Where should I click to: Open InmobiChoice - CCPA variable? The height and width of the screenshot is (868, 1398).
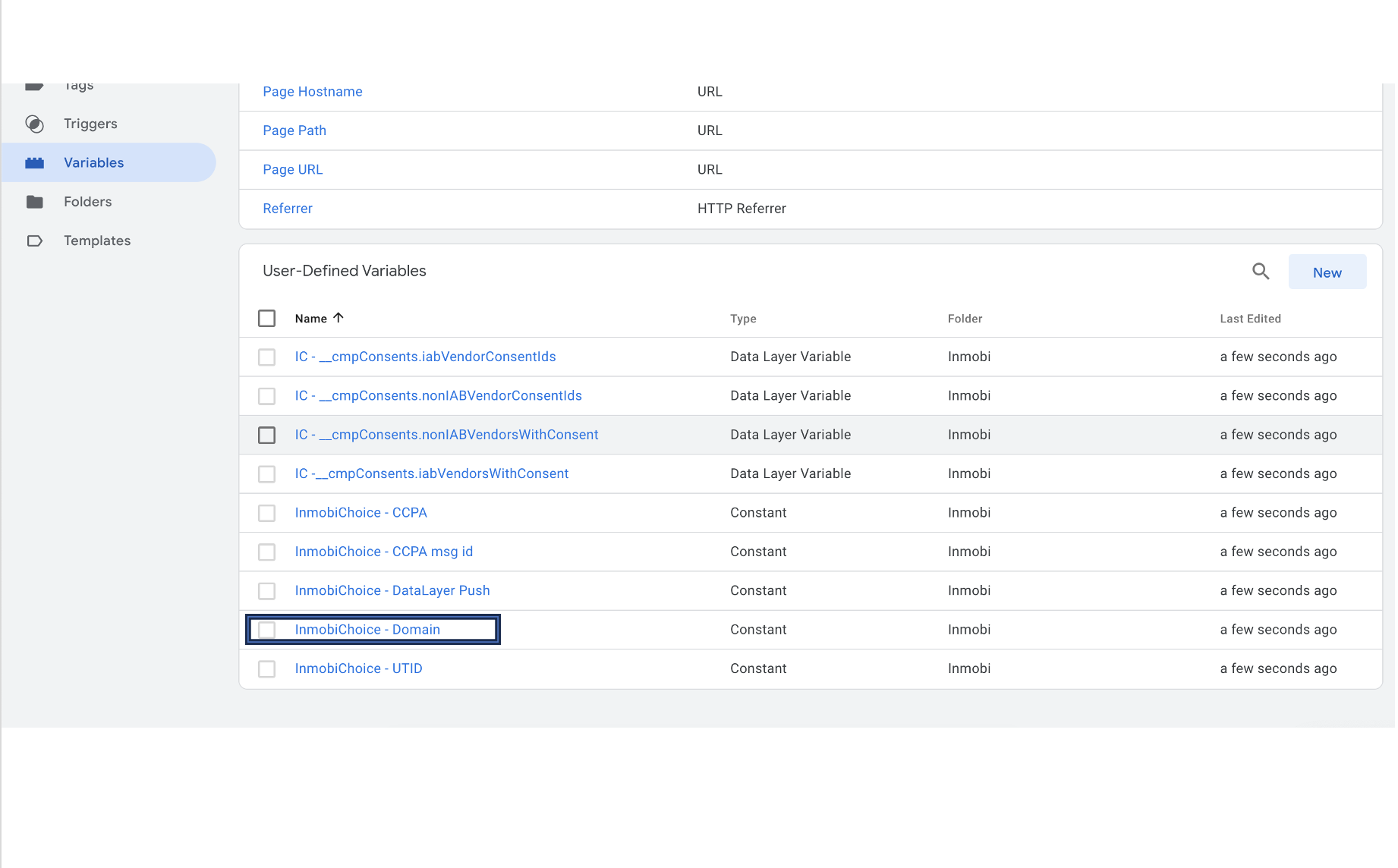(x=361, y=512)
